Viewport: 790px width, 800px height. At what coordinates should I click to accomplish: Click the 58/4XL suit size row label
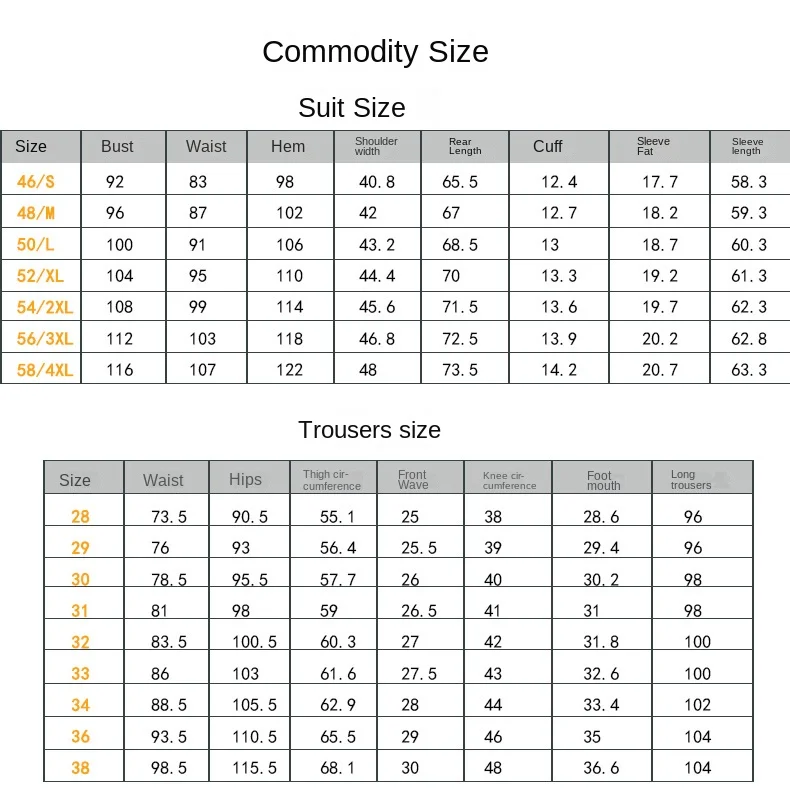pyautogui.click(x=45, y=370)
